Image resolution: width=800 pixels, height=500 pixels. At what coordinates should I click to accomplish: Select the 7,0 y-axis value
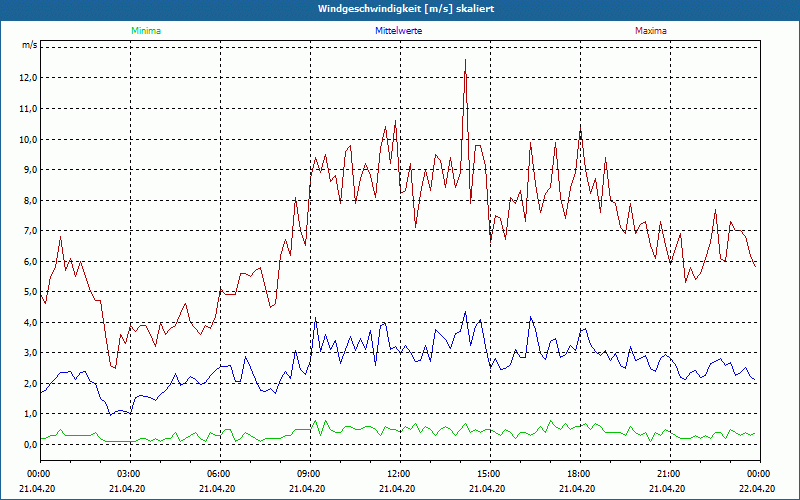pos(31,231)
